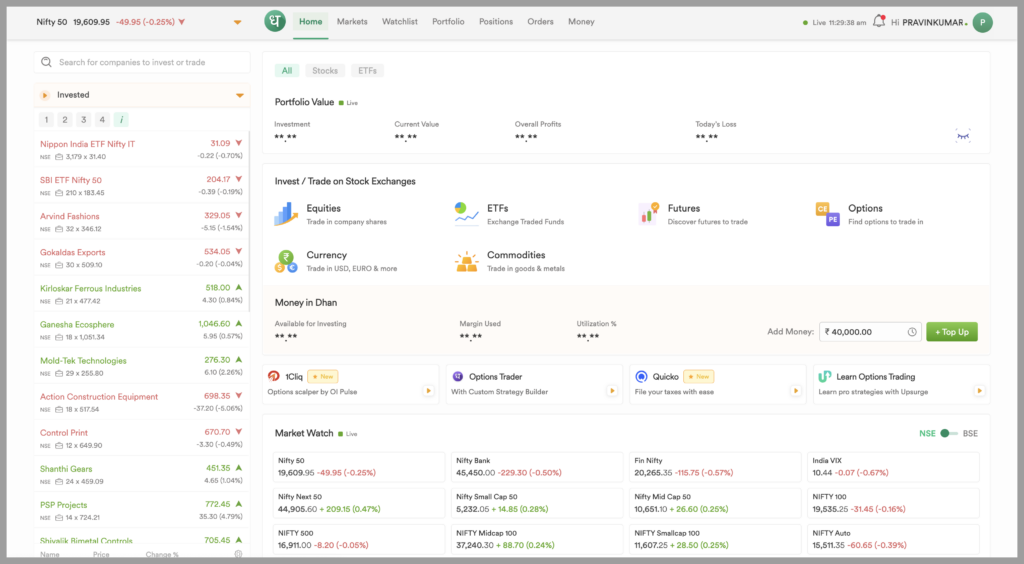Image resolution: width=1024 pixels, height=564 pixels.
Task: Click the Dhan logo icon
Action: click(x=275, y=22)
